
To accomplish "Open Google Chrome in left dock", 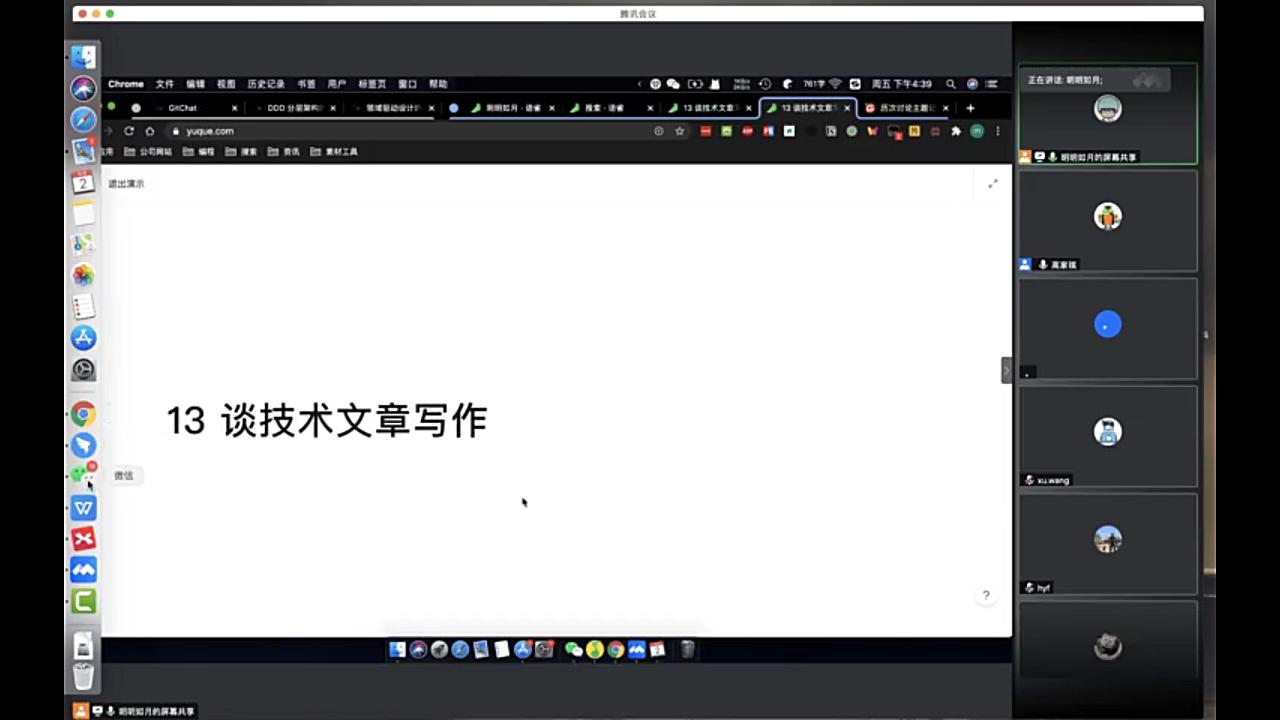I will (84, 414).
